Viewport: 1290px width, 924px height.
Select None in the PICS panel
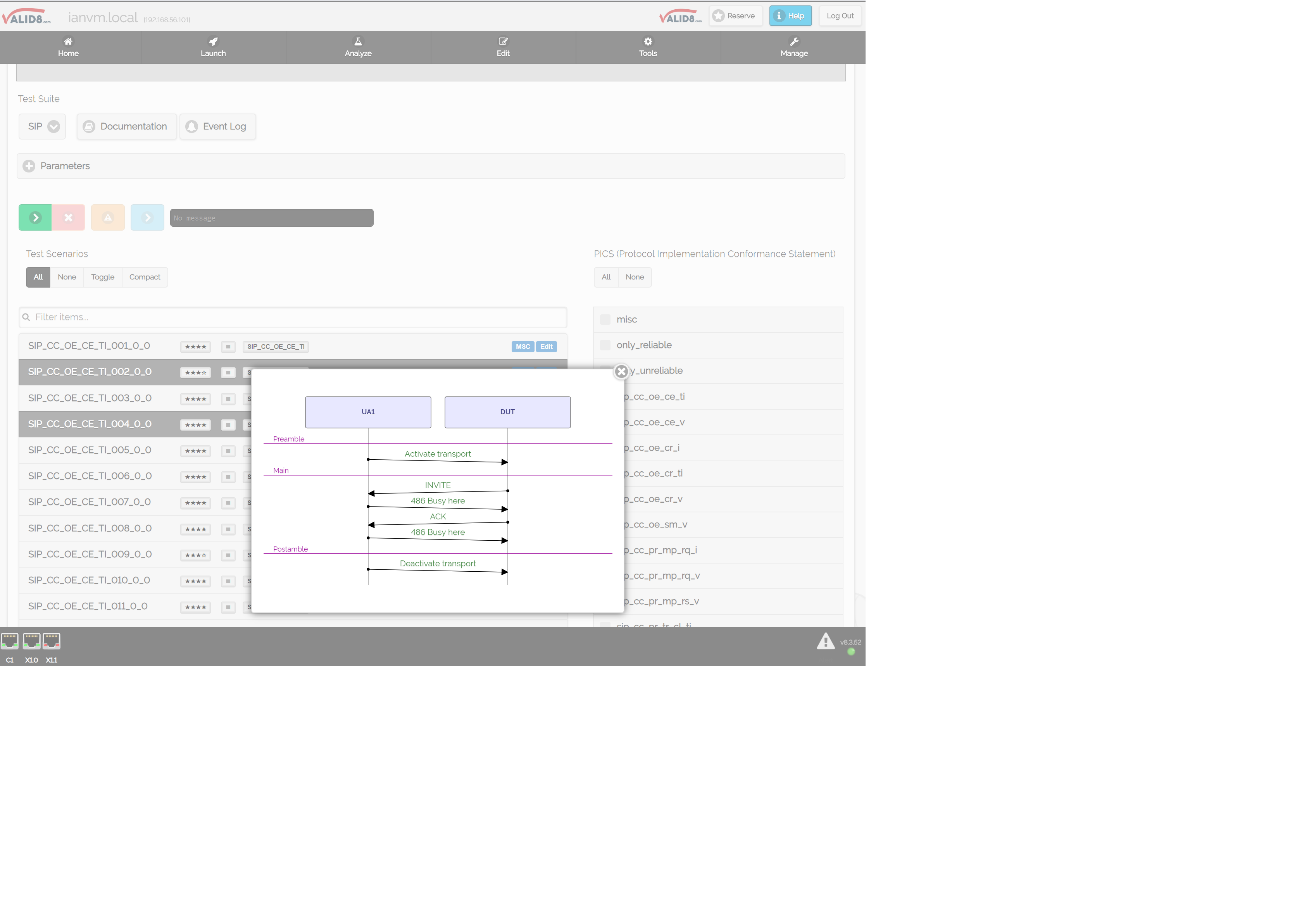635,277
